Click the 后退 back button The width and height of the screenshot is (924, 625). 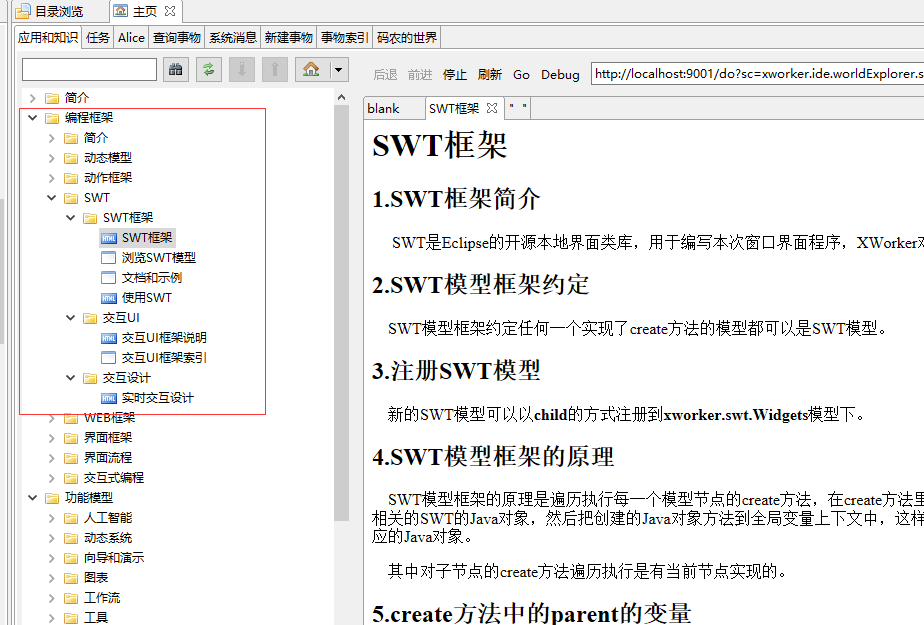coord(385,75)
